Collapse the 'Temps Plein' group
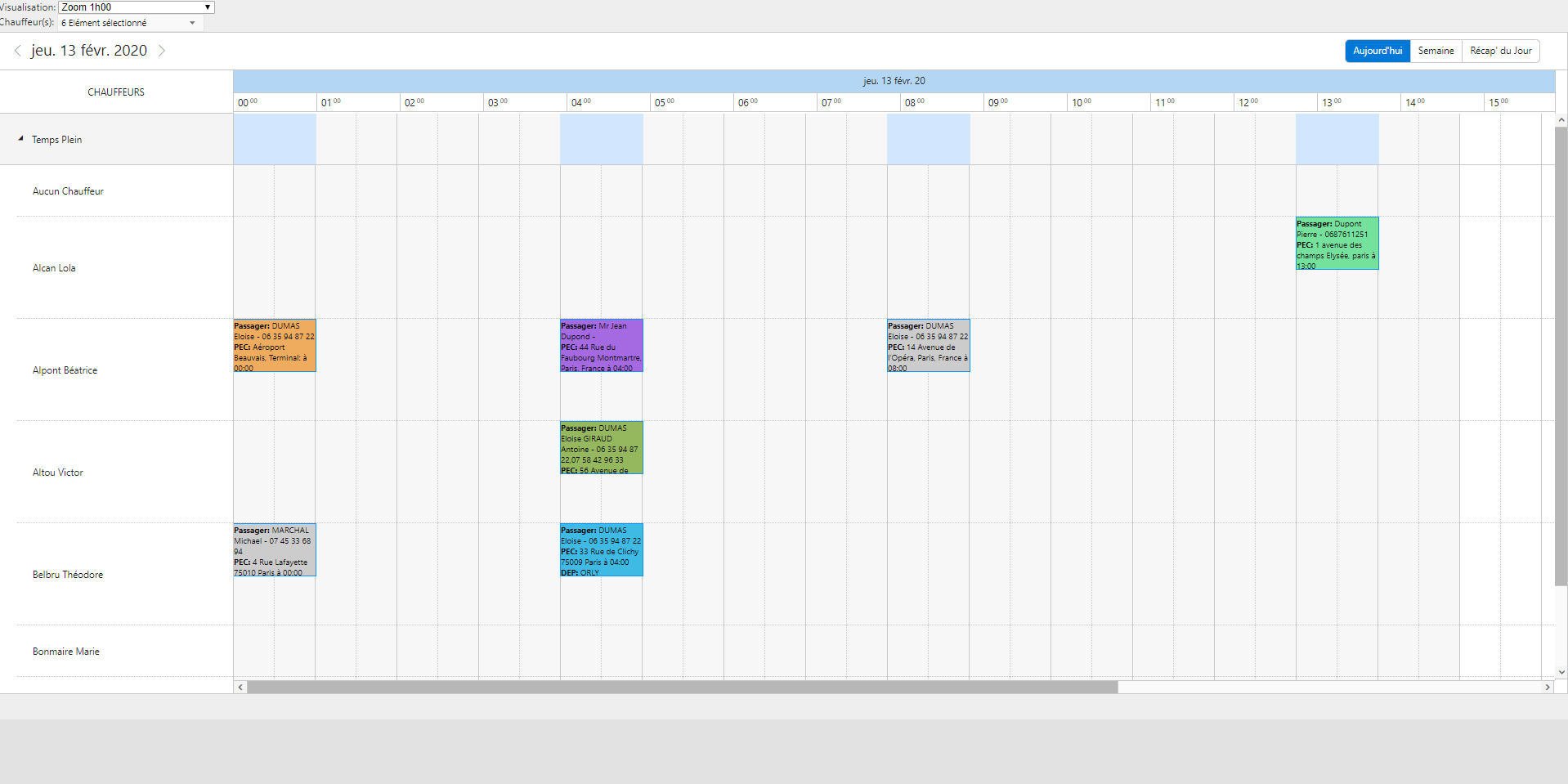Image resolution: width=1568 pixels, height=784 pixels. click(20, 138)
